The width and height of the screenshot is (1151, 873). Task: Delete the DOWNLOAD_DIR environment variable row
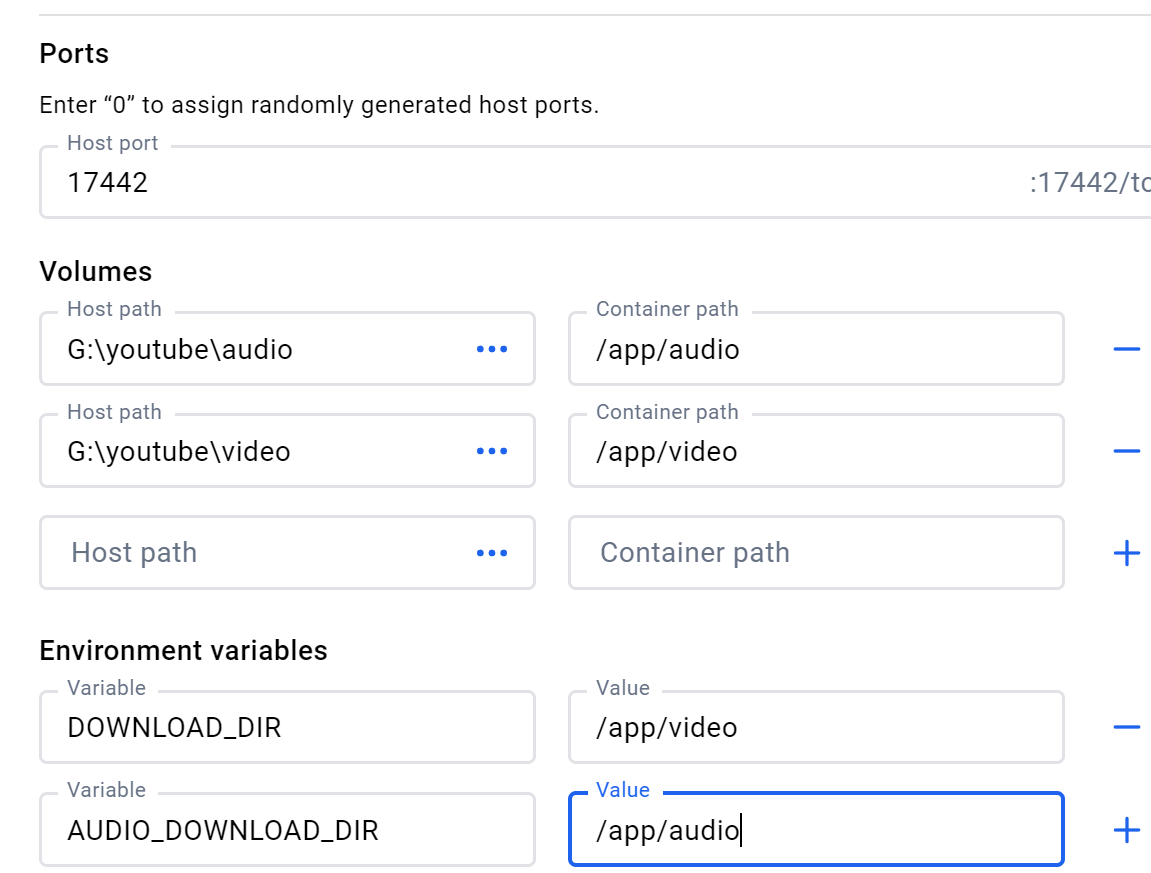[1126, 727]
